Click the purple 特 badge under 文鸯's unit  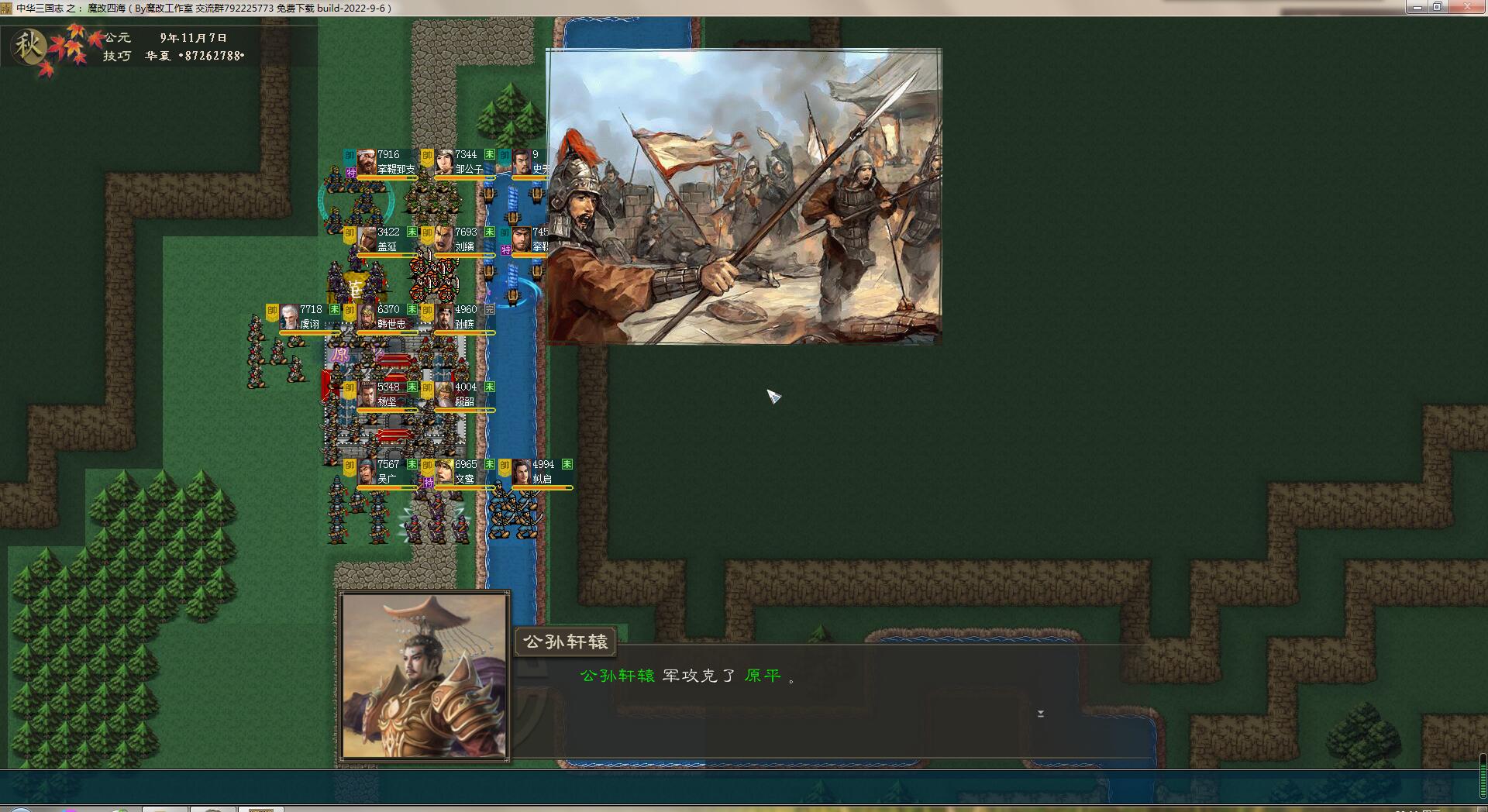429,483
